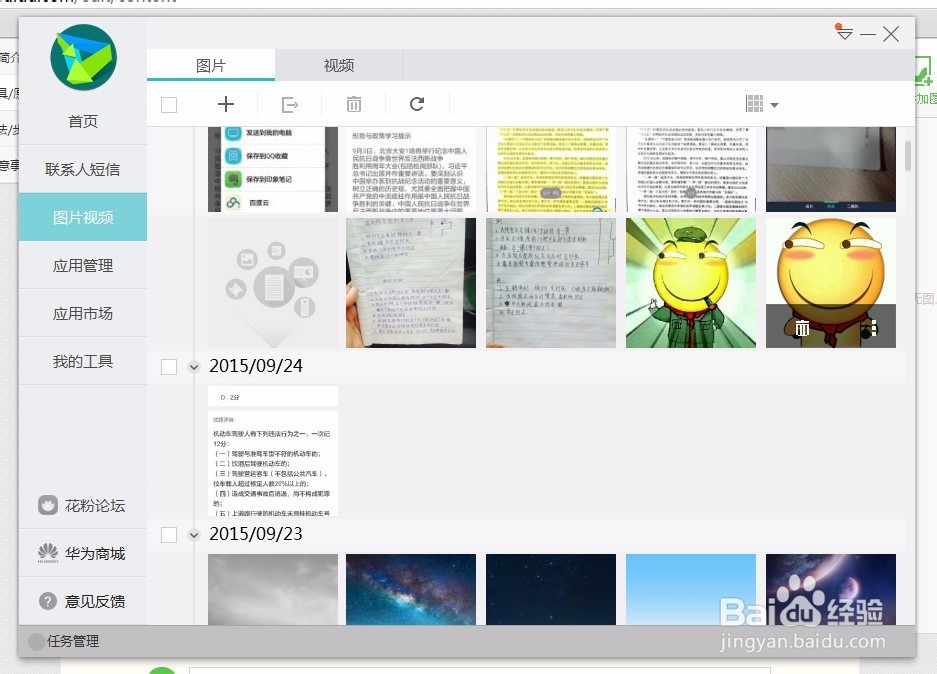Collapse the 2015/09/24 date group
The width and height of the screenshot is (937, 674).
tap(194, 367)
